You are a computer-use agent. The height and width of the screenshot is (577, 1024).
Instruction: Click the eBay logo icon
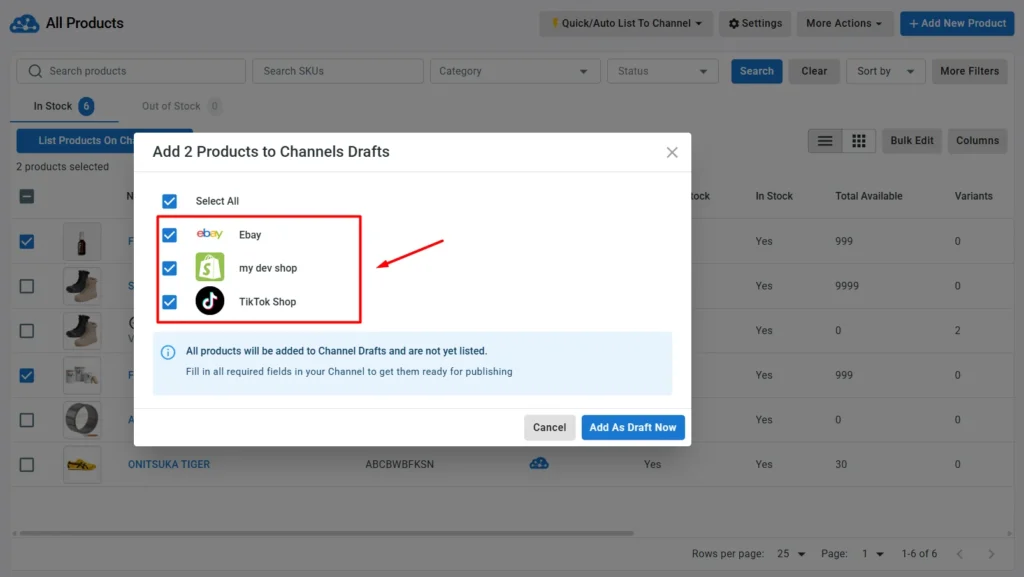click(x=210, y=234)
